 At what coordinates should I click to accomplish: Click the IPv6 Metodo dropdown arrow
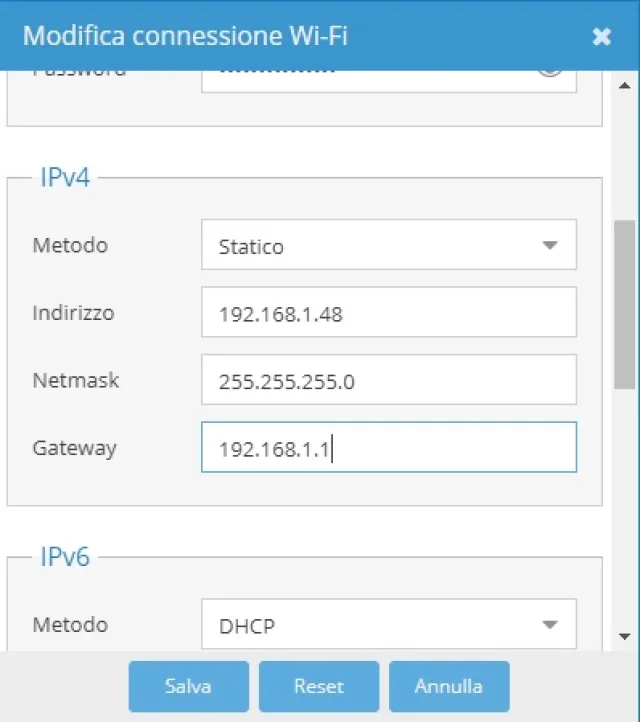549,625
